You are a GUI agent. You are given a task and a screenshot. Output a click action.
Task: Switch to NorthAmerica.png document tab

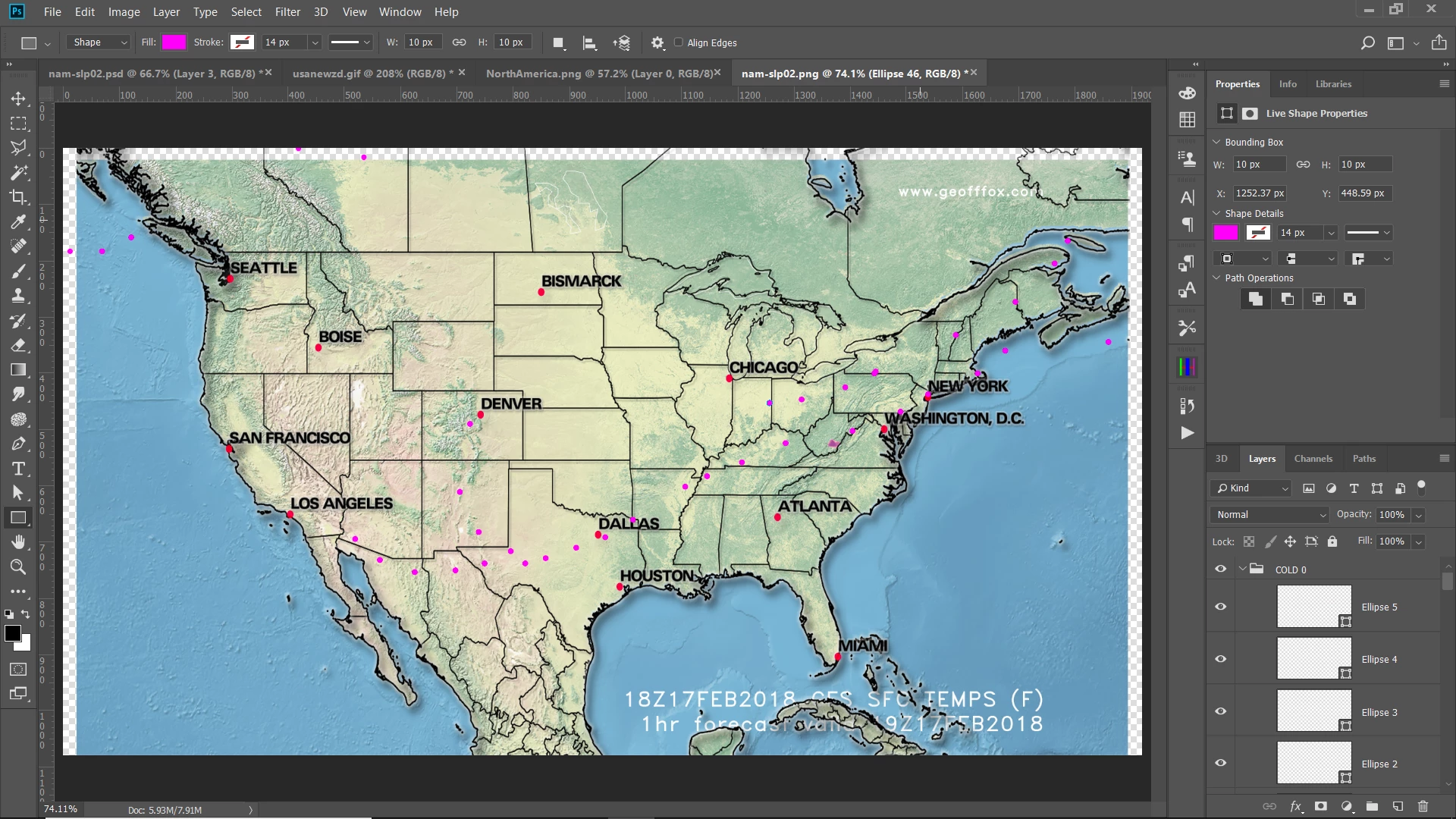click(x=599, y=74)
